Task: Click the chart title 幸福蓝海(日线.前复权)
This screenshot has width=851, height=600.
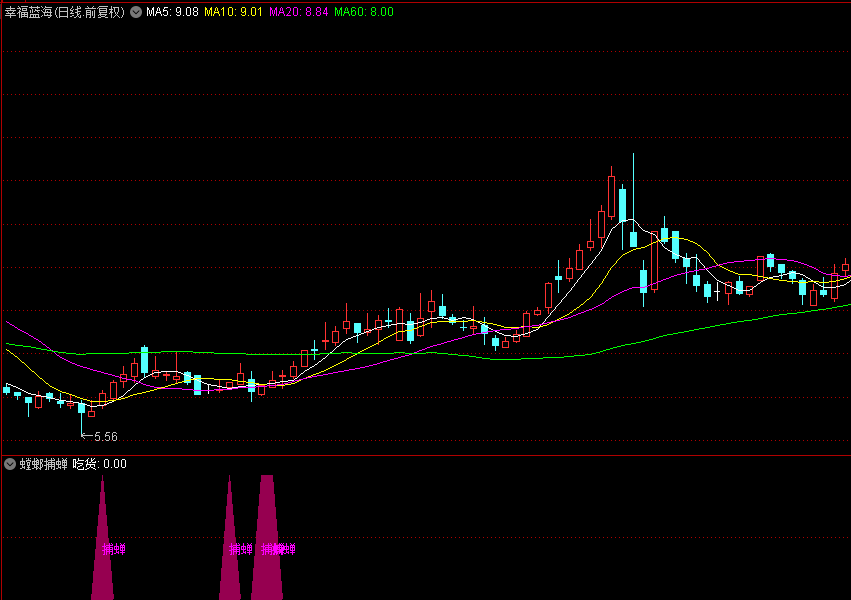Action: click(x=65, y=12)
